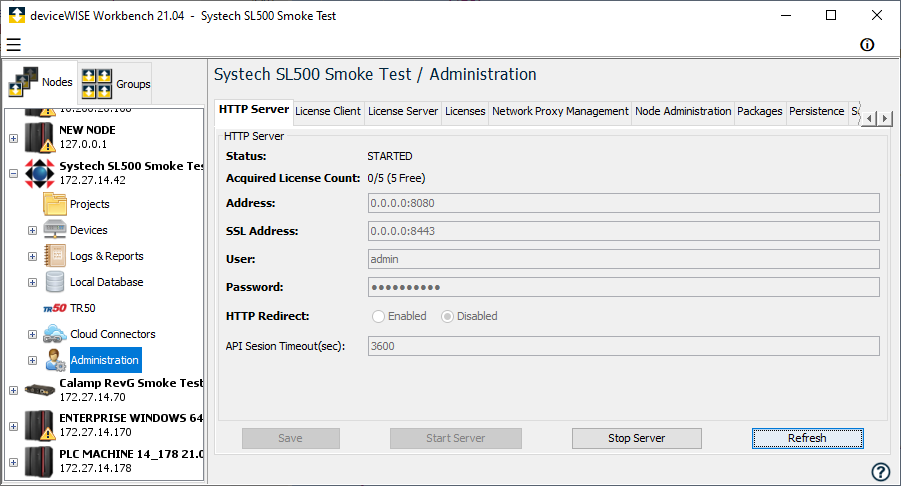Click the Start Server button

click(456, 438)
